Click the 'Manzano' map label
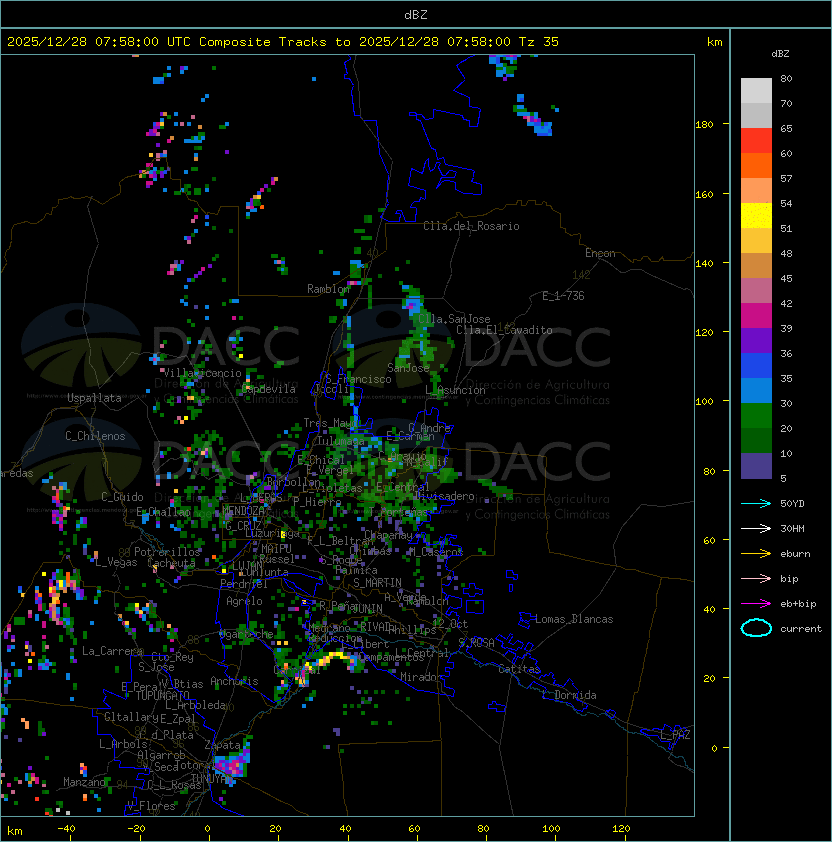Screen dimensions: 832x842 point(84,782)
